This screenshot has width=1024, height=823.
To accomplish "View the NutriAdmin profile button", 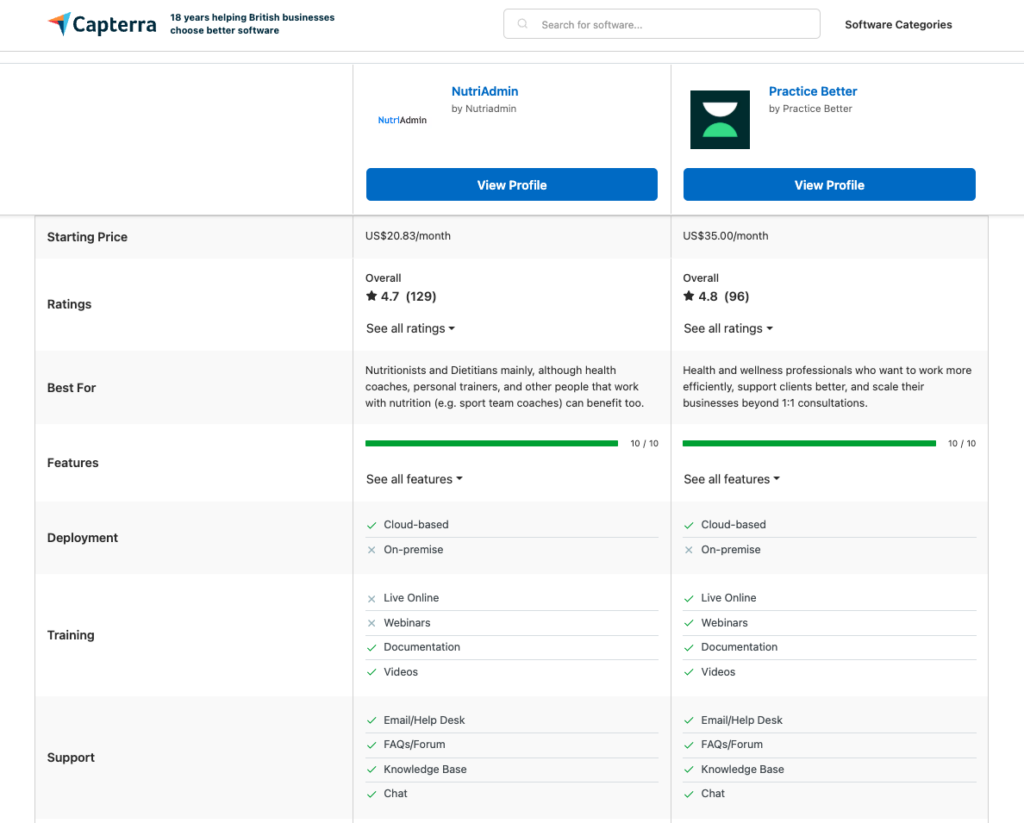I will (511, 185).
